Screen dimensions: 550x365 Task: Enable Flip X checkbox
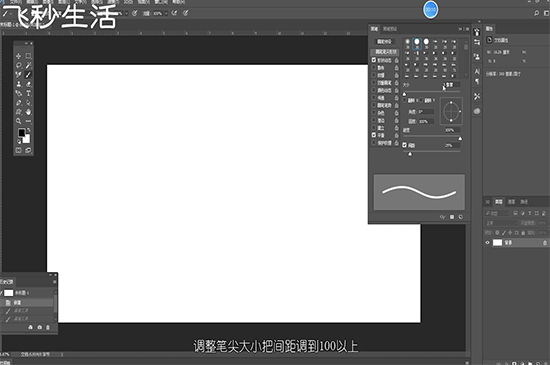coord(404,100)
